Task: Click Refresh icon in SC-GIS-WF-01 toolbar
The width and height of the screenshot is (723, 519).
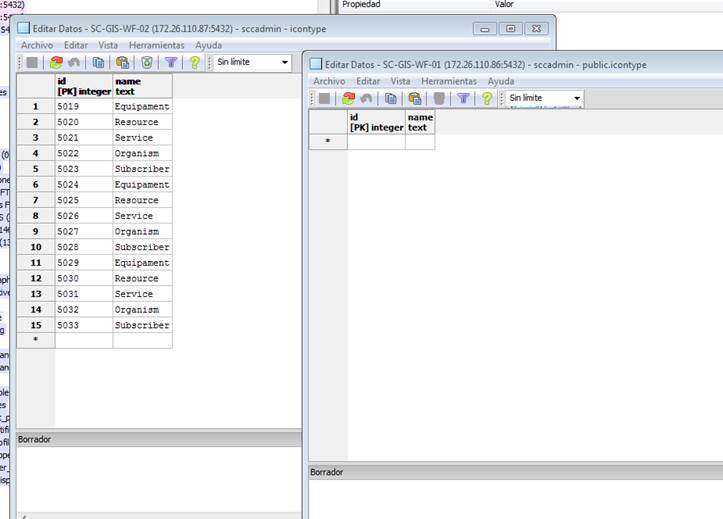Action: 348,98
